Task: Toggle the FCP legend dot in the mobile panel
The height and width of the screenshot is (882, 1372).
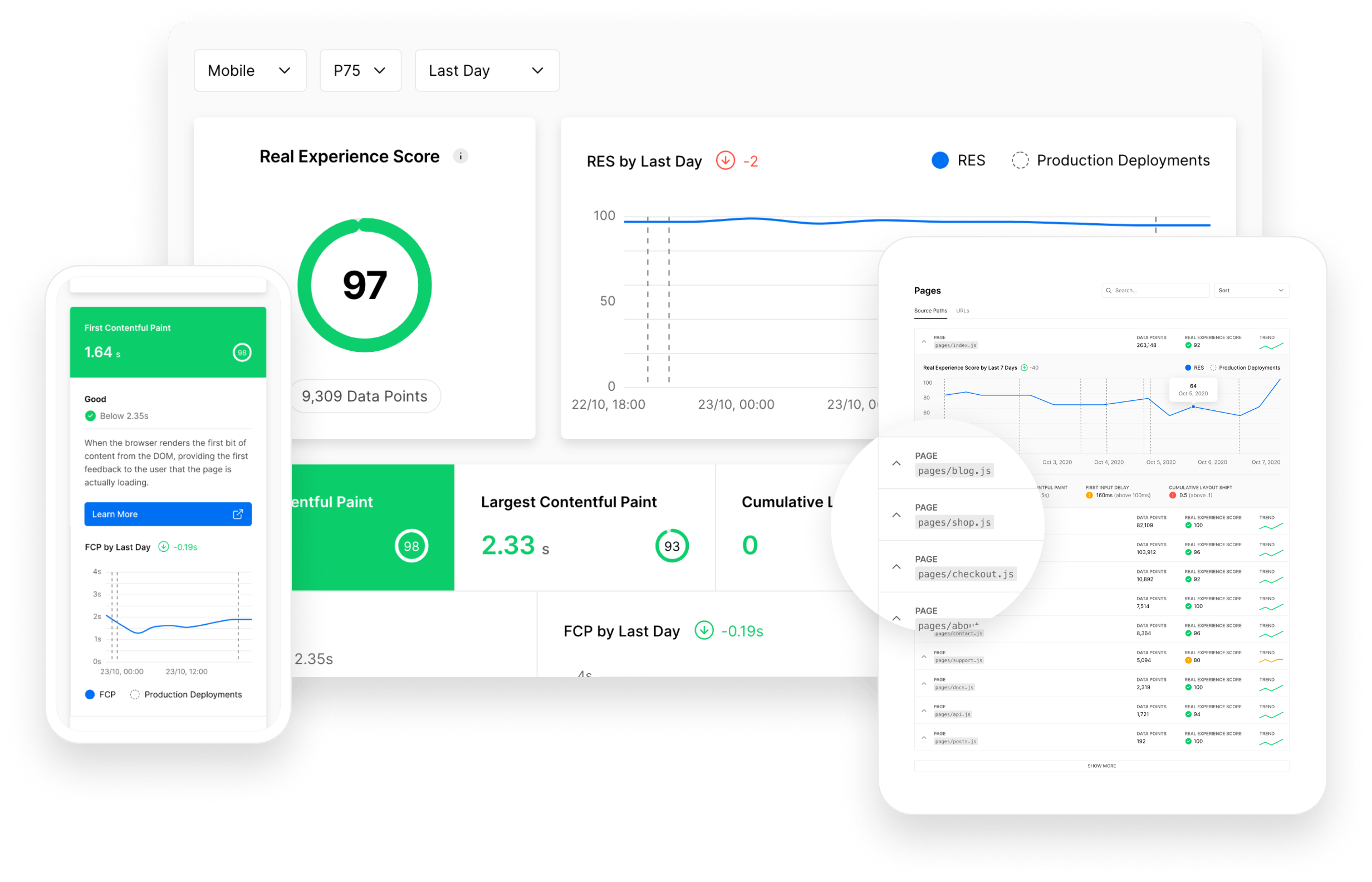Action: (x=90, y=694)
